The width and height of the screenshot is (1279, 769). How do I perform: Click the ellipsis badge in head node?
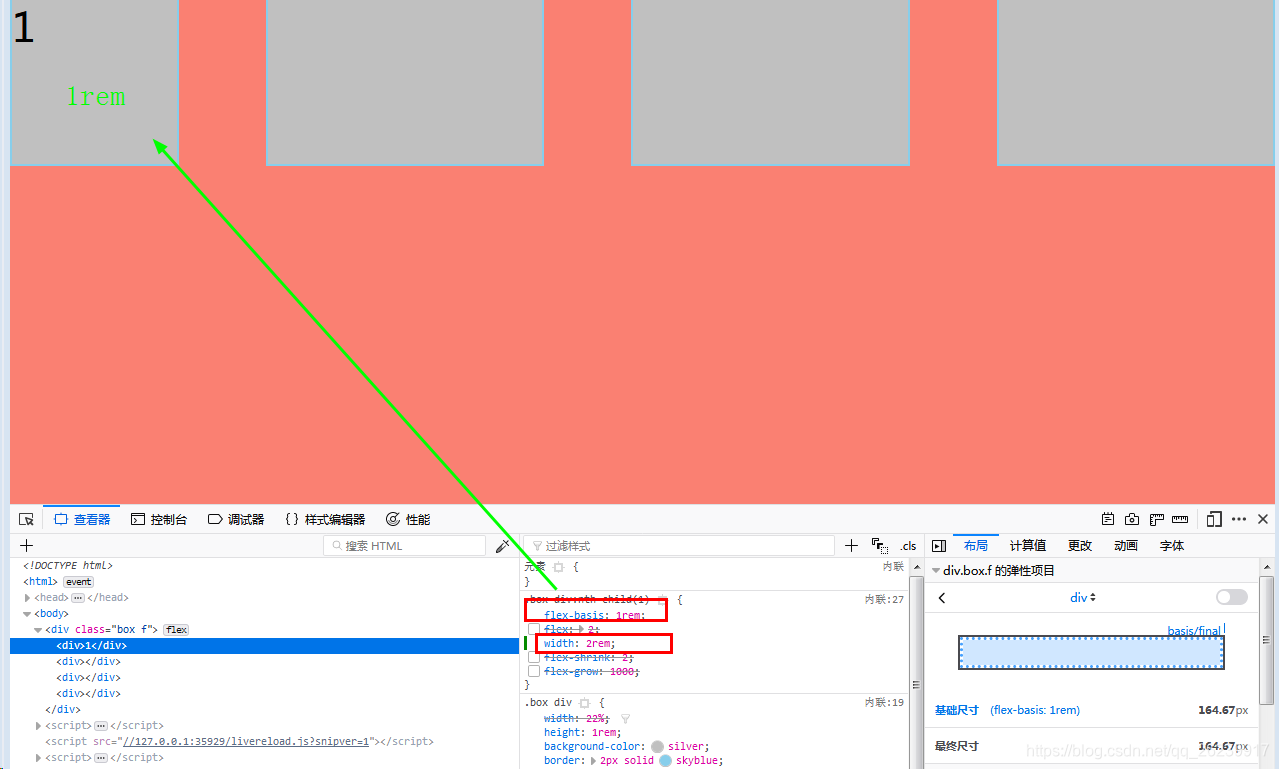(78, 597)
